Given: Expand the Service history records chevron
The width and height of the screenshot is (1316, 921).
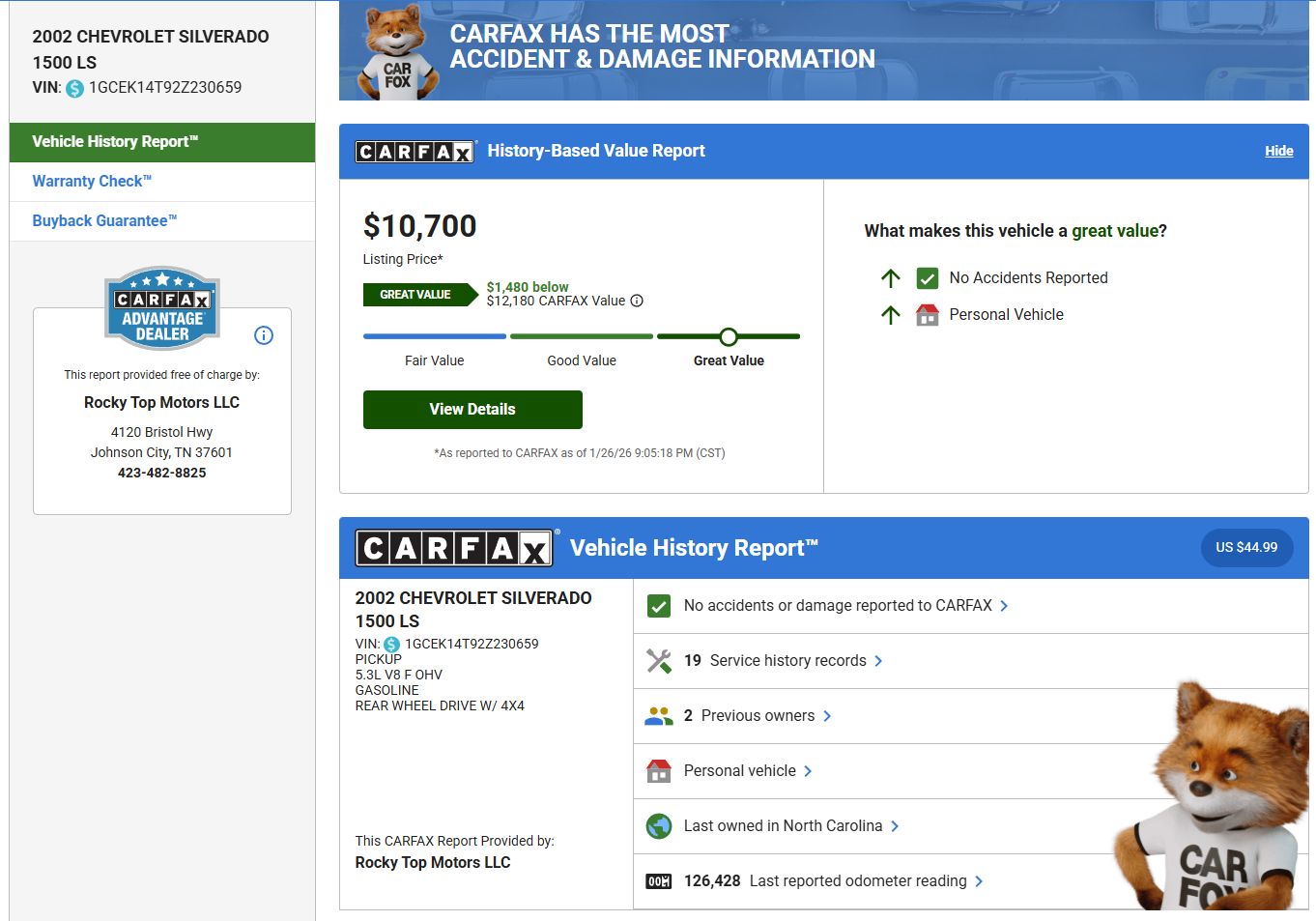Looking at the screenshot, I should point(878,661).
